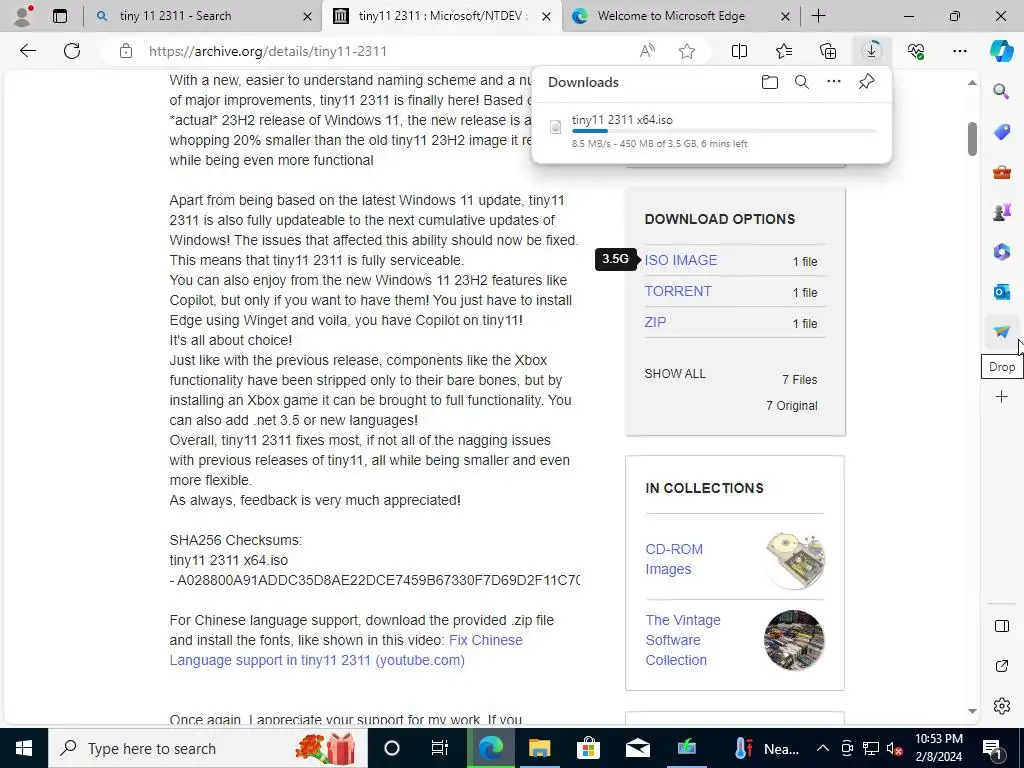Screen dimensions: 1024x768
Task: Open The Vintage Software Collection link
Action: [683, 640]
